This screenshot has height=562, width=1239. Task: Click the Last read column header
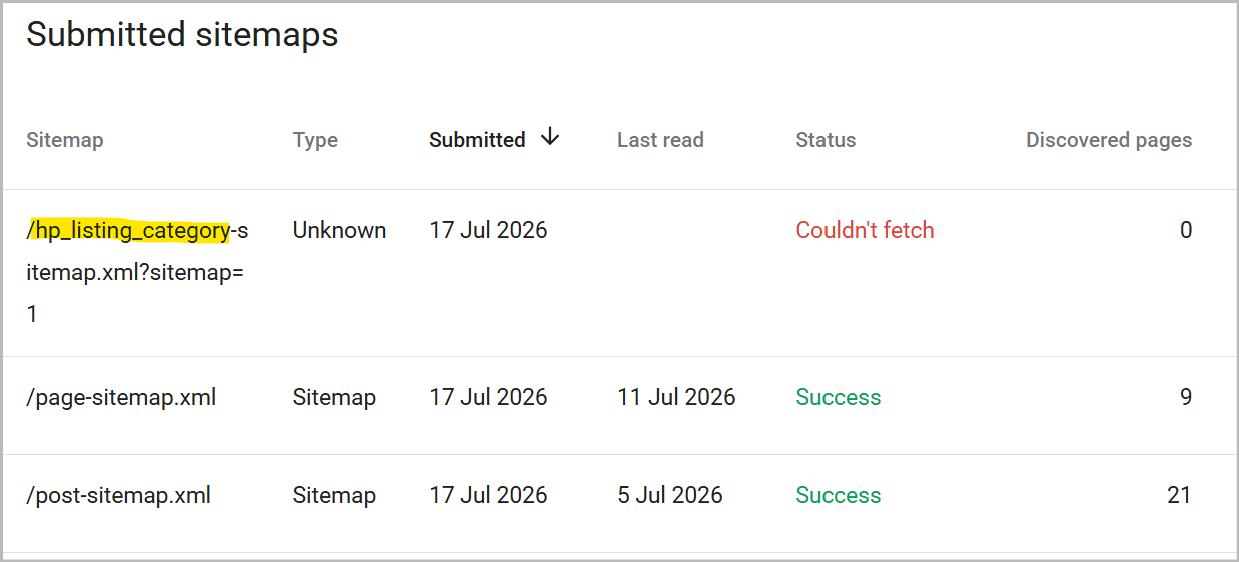click(660, 140)
